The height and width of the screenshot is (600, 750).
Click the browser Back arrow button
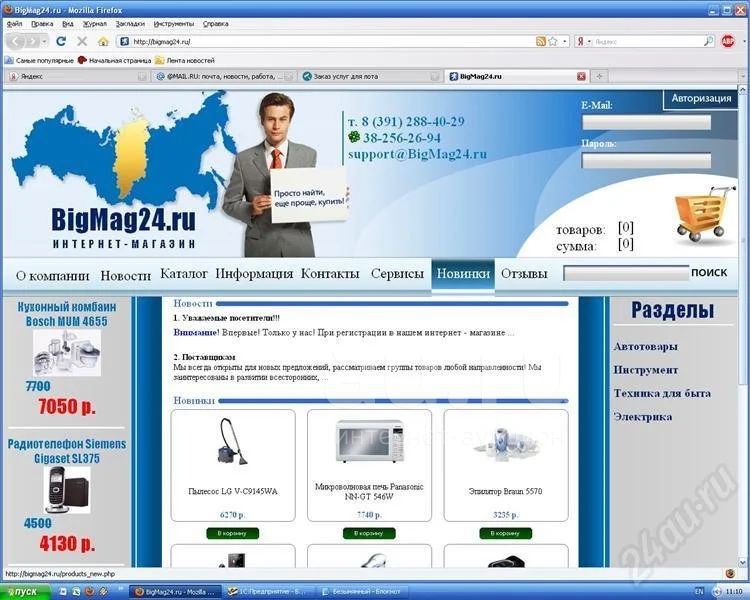tap(16, 42)
